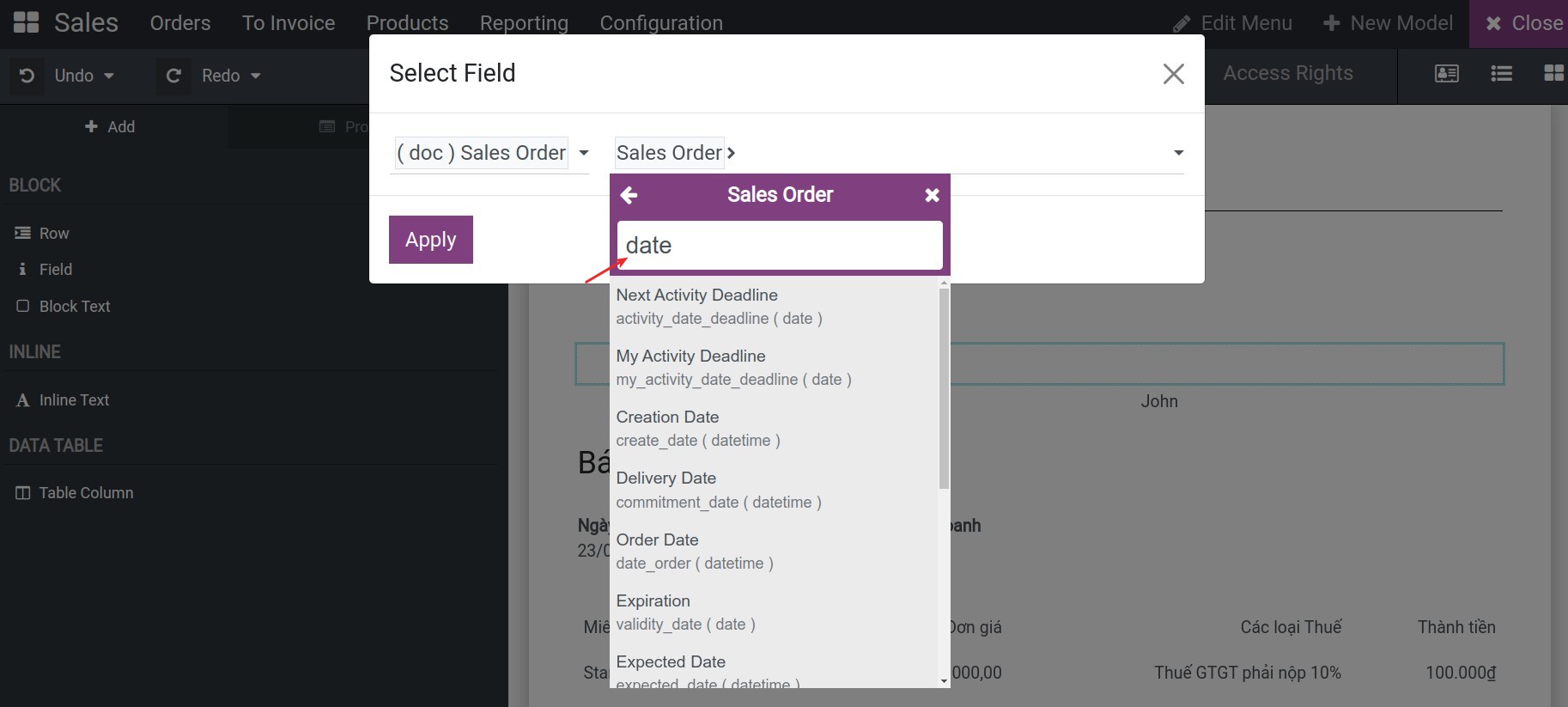Expand the (doc) Sales Order dropdown
The height and width of the screenshot is (707, 1568).
click(x=584, y=153)
